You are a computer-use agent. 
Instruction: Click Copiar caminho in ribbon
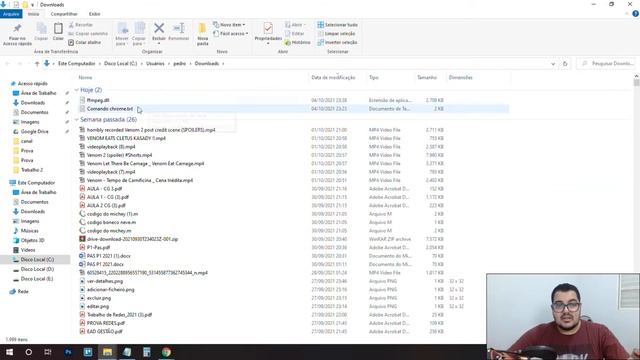pos(88,33)
